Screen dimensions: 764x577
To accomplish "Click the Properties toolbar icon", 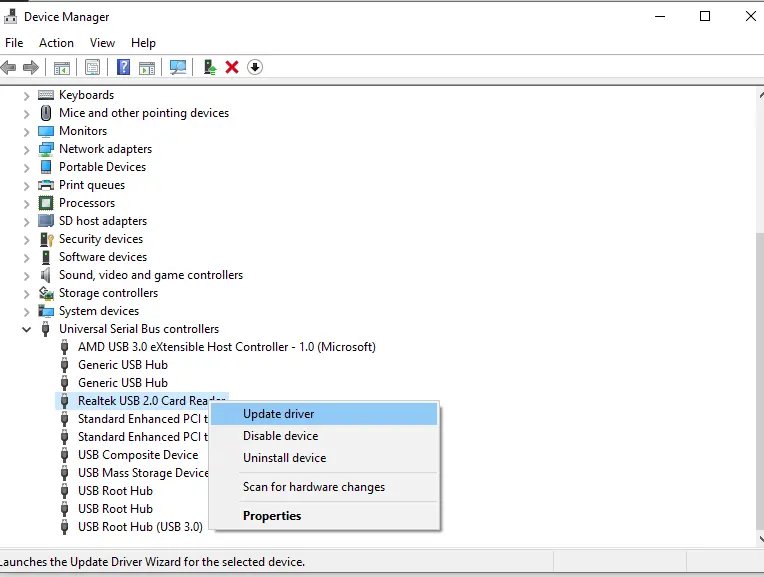I will click(x=92, y=67).
